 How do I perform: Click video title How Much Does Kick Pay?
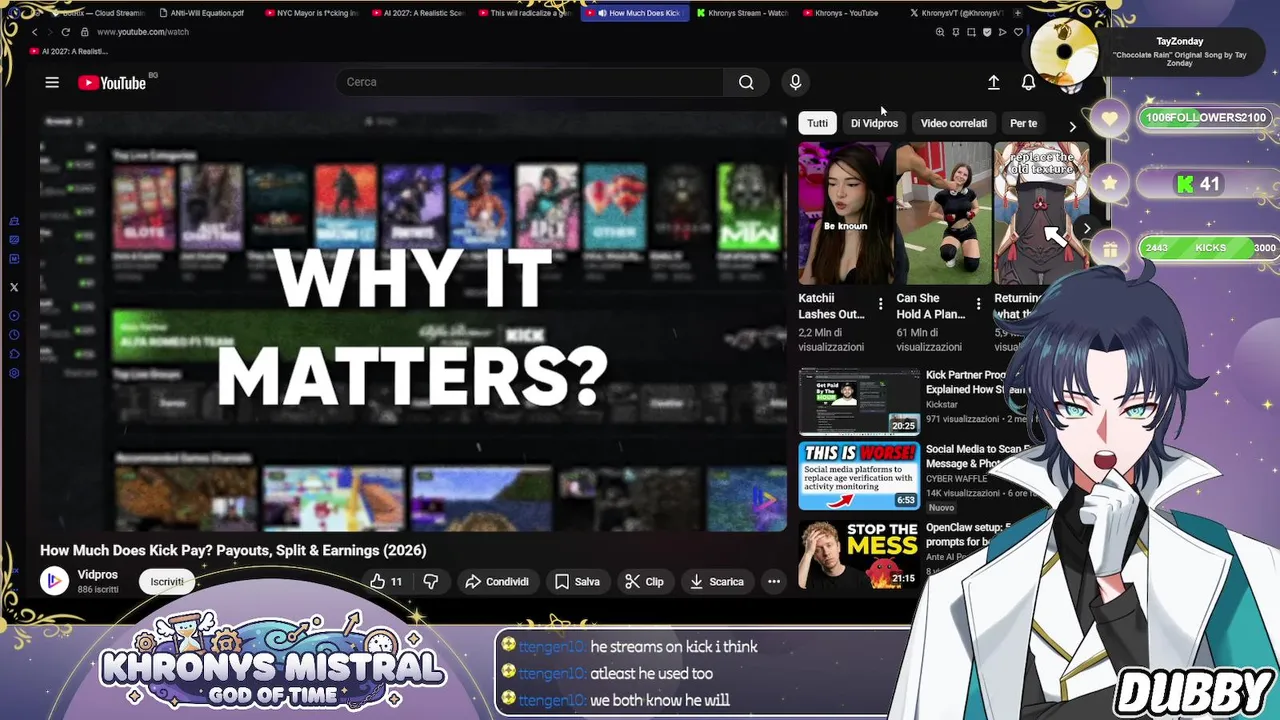coord(233,550)
